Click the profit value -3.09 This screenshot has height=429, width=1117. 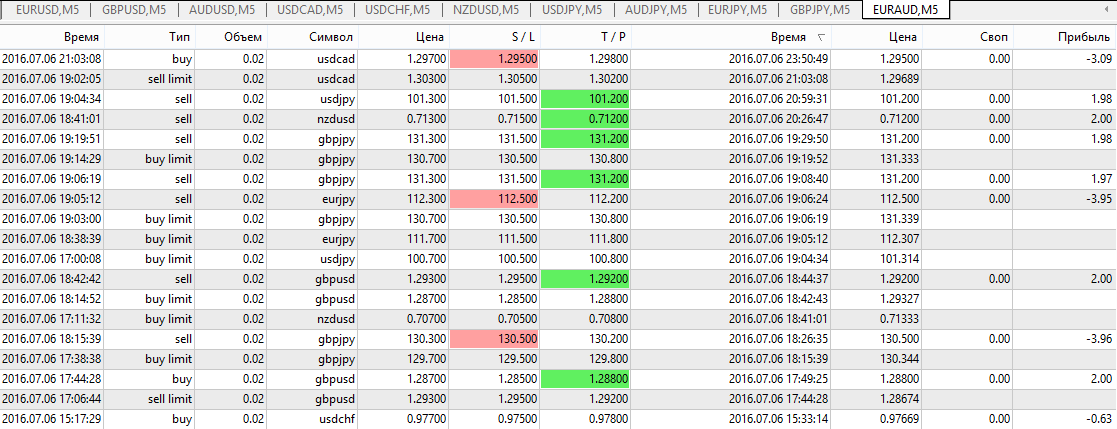coord(1096,59)
